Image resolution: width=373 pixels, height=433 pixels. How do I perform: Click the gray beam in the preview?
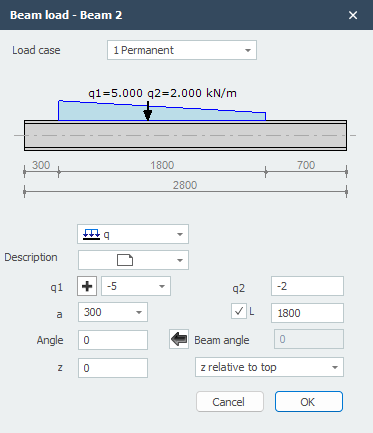click(x=185, y=136)
